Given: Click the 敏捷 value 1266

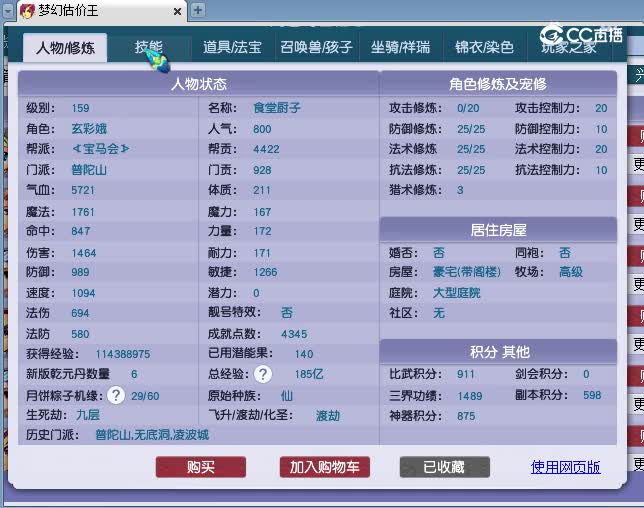Looking at the screenshot, I should click(x=265, y=272).
